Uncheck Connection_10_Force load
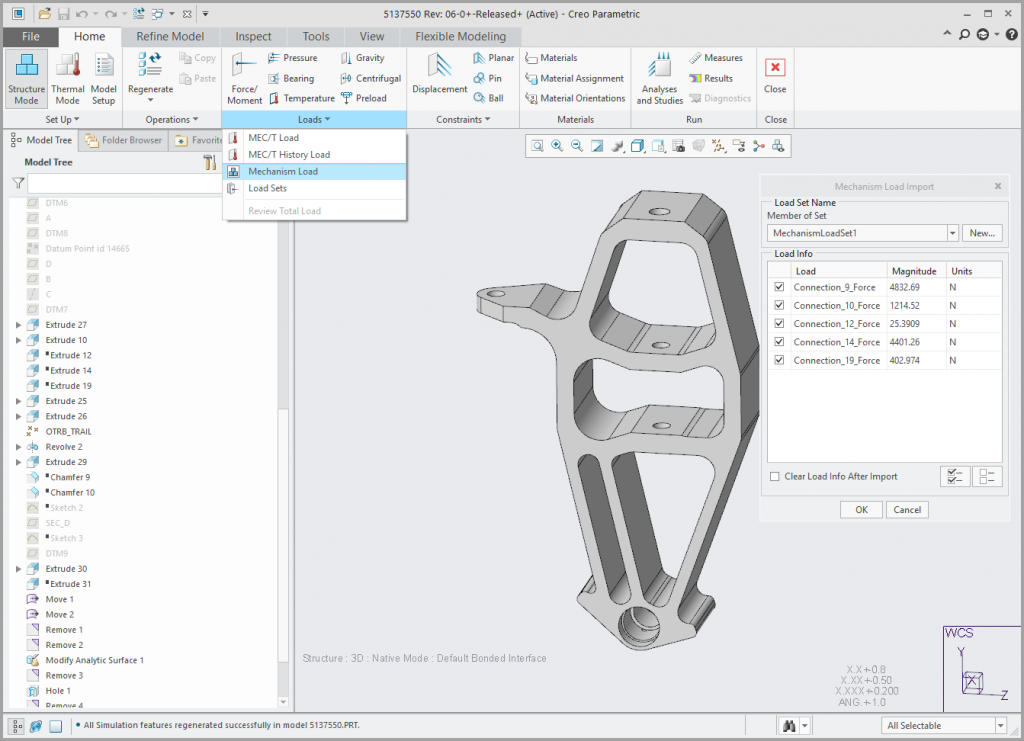This screenshot has width=1024, height=741. (x=779, y=305)
